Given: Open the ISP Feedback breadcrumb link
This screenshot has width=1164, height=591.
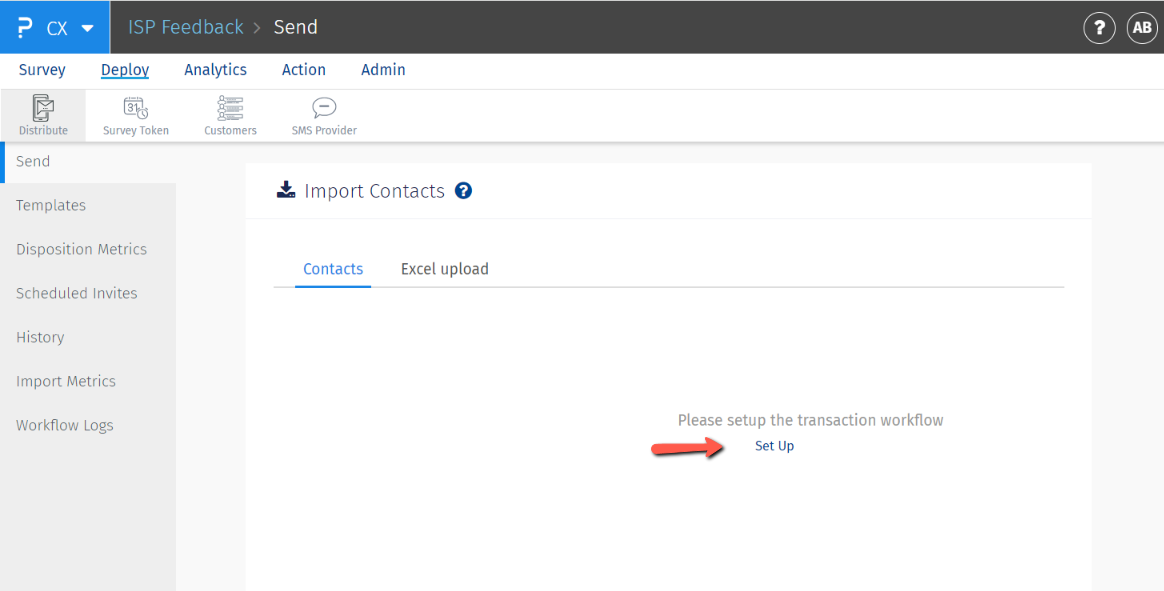Looking at the screenshot, I should click(x=186, y=27).
